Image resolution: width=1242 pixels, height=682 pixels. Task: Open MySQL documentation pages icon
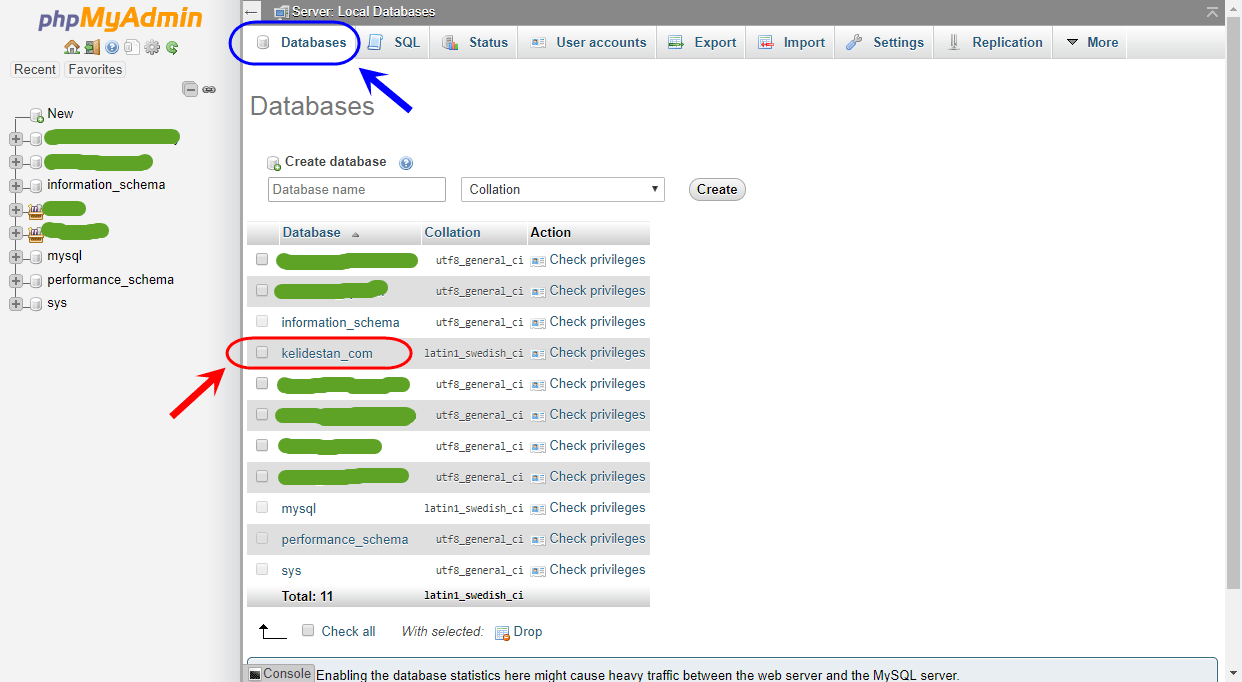[131, 47]
